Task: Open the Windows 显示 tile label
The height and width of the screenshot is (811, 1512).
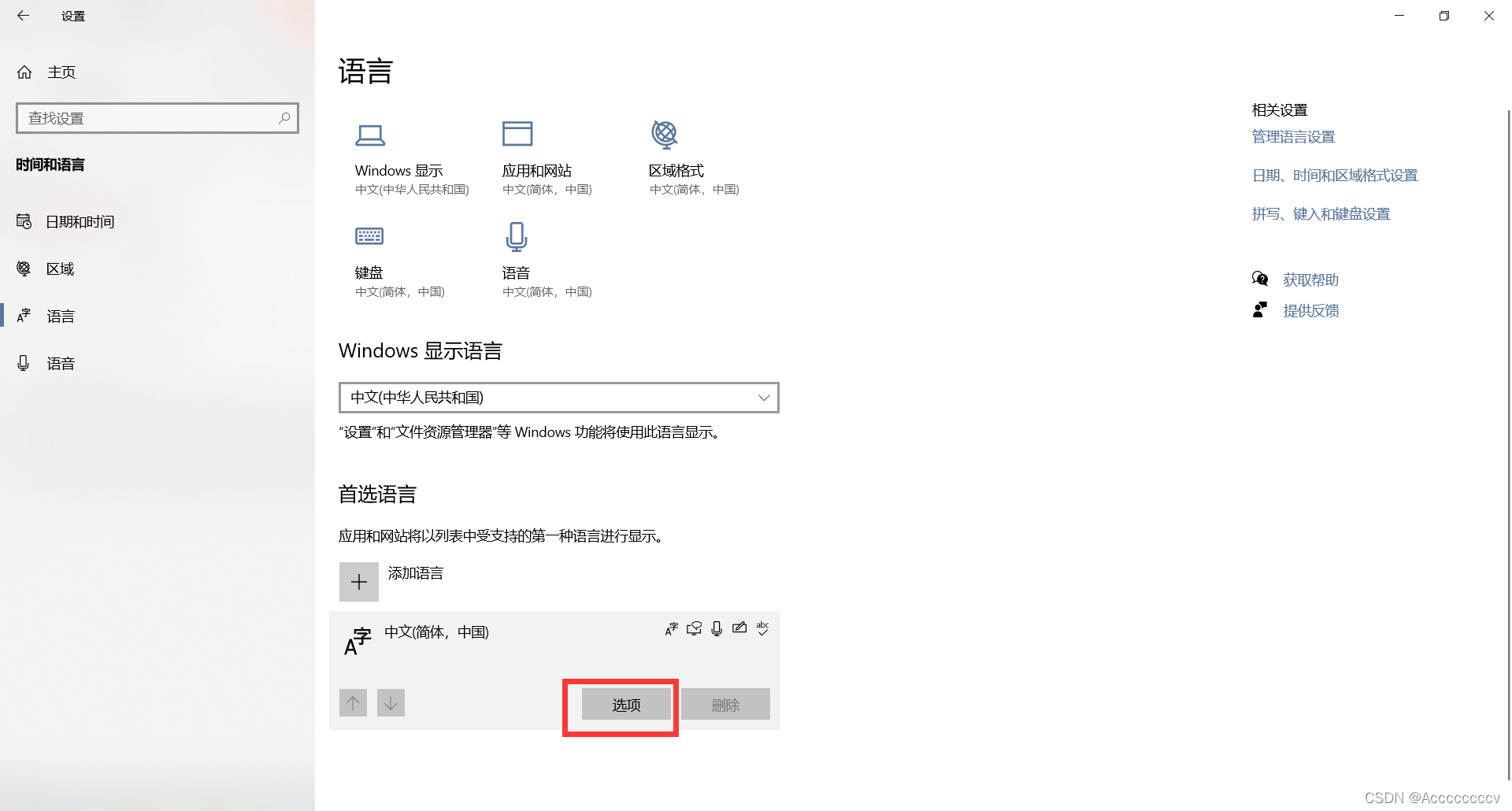Action: (398, 171)
